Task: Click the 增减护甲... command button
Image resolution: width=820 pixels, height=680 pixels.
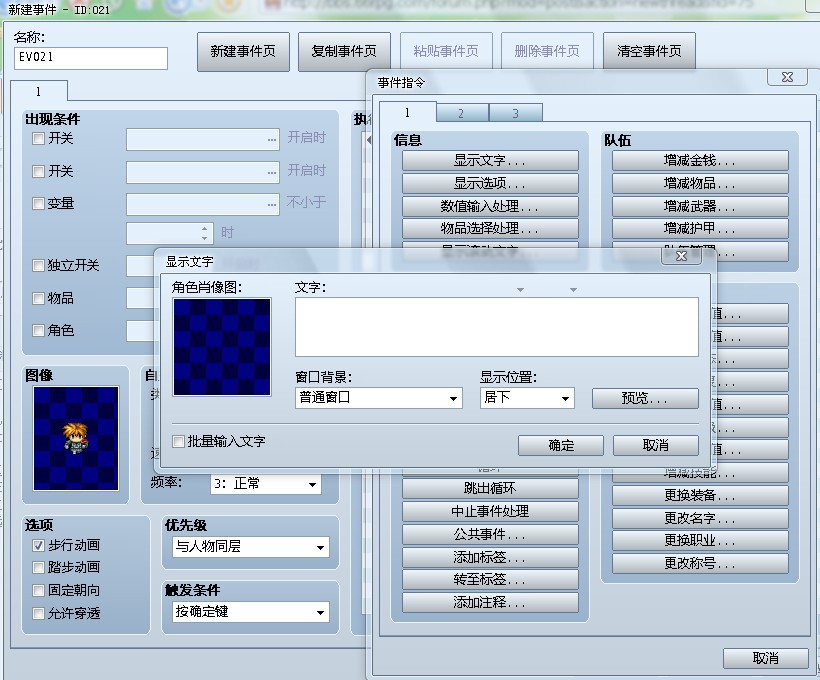Action: (x=700, y=229)
